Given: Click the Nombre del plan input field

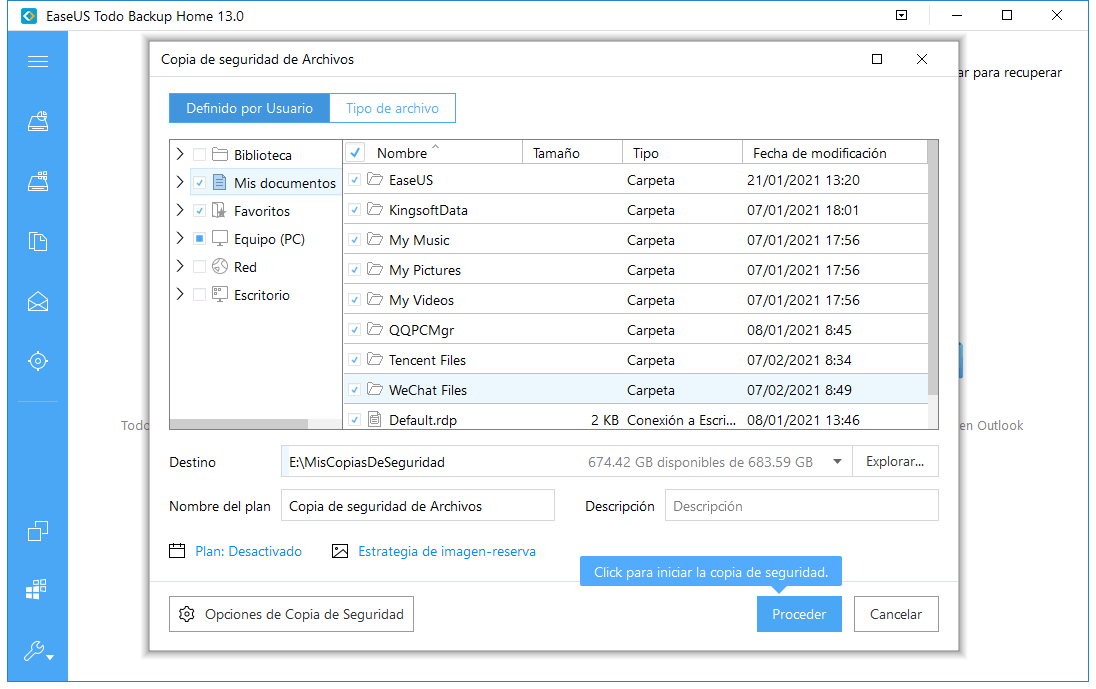Looking at the screenshot, I should pyautogui.click(x=417, y=505).
